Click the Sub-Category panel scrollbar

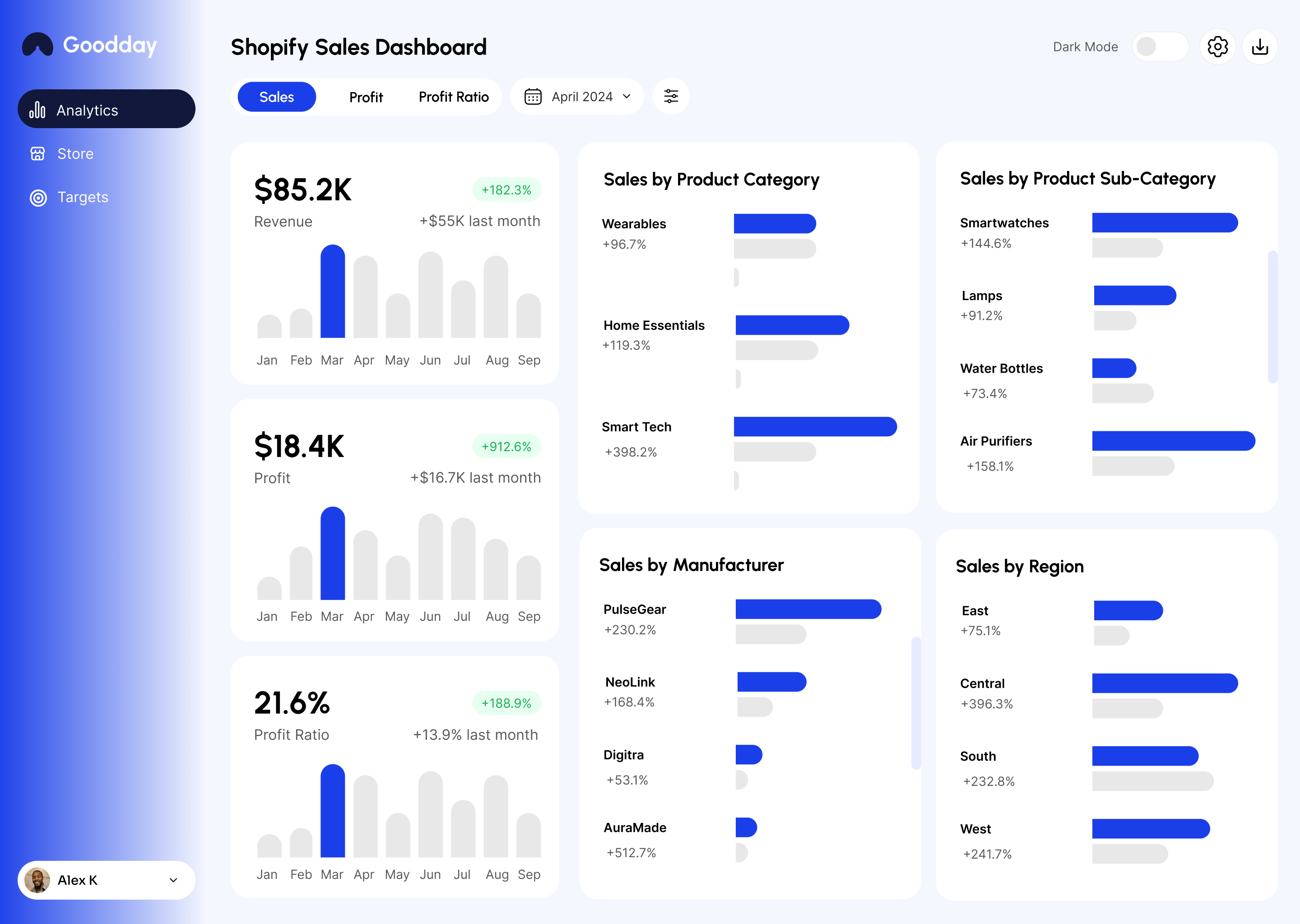[1272, 316]
